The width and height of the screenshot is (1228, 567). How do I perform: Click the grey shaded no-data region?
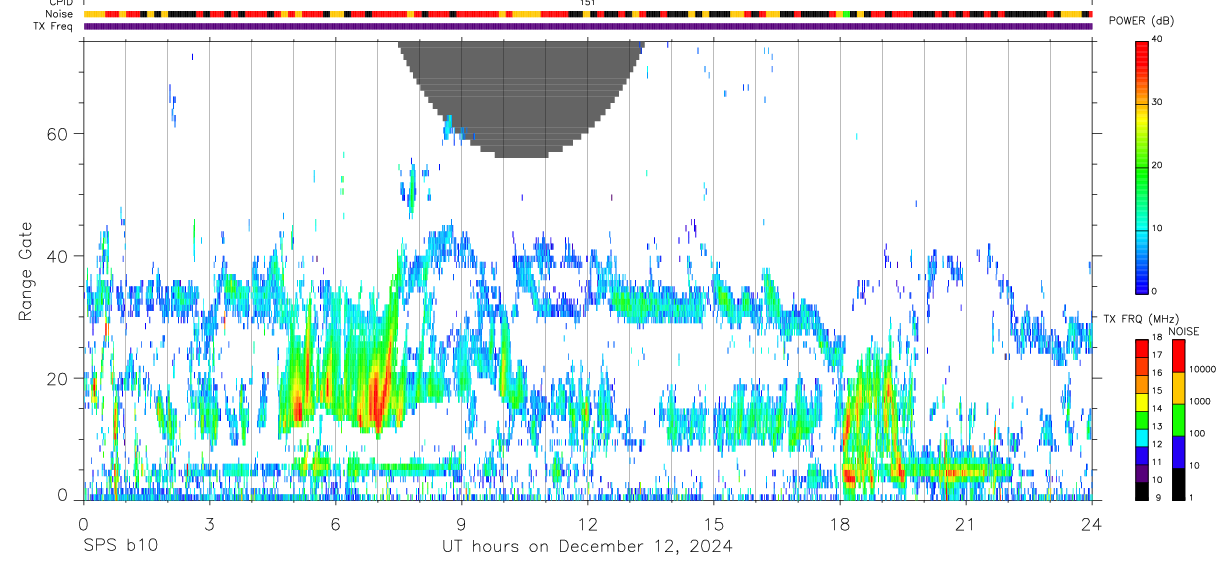pyautogui.click(x=521, y=98)
